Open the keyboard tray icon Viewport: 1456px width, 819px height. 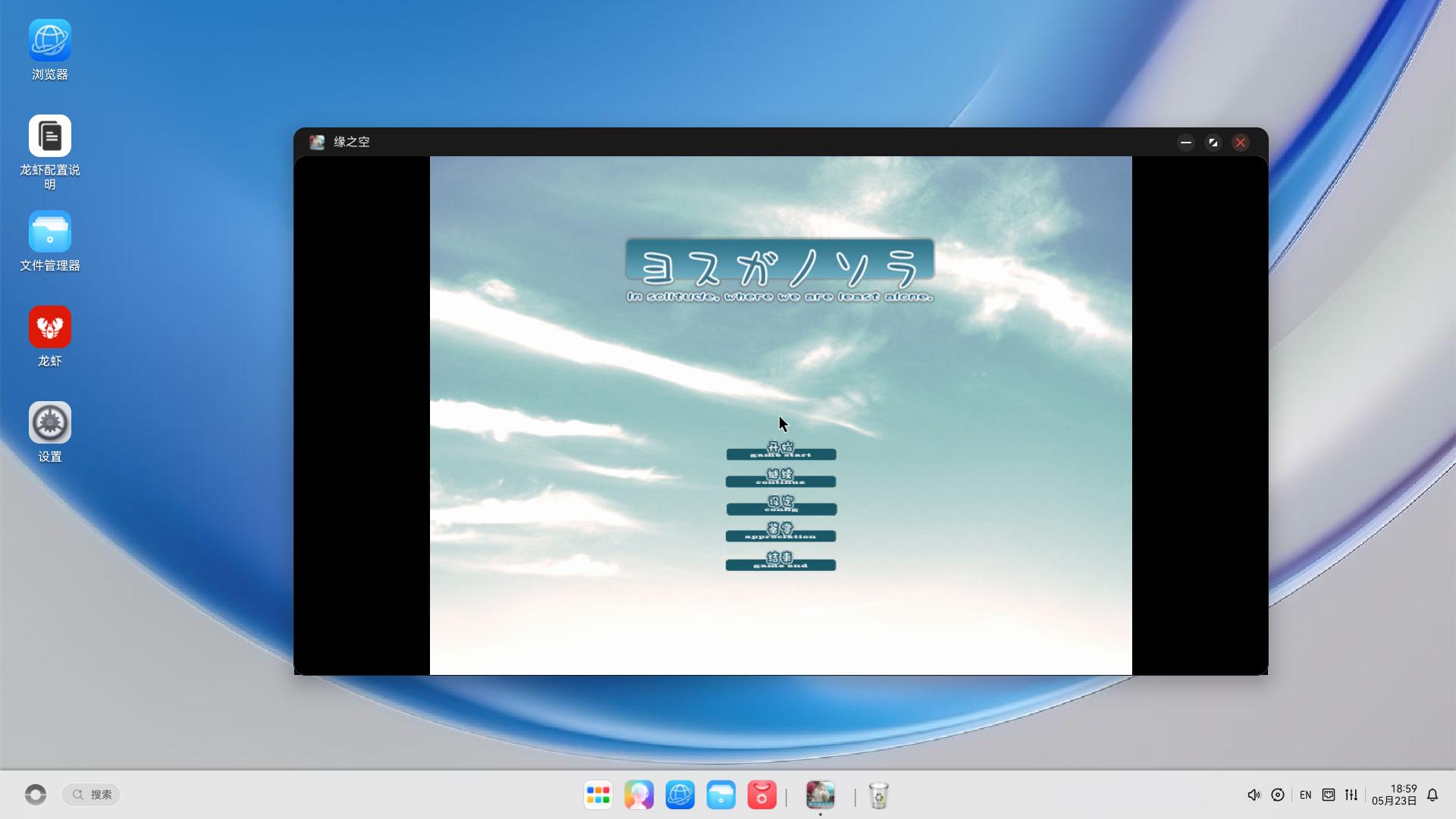1329,795
